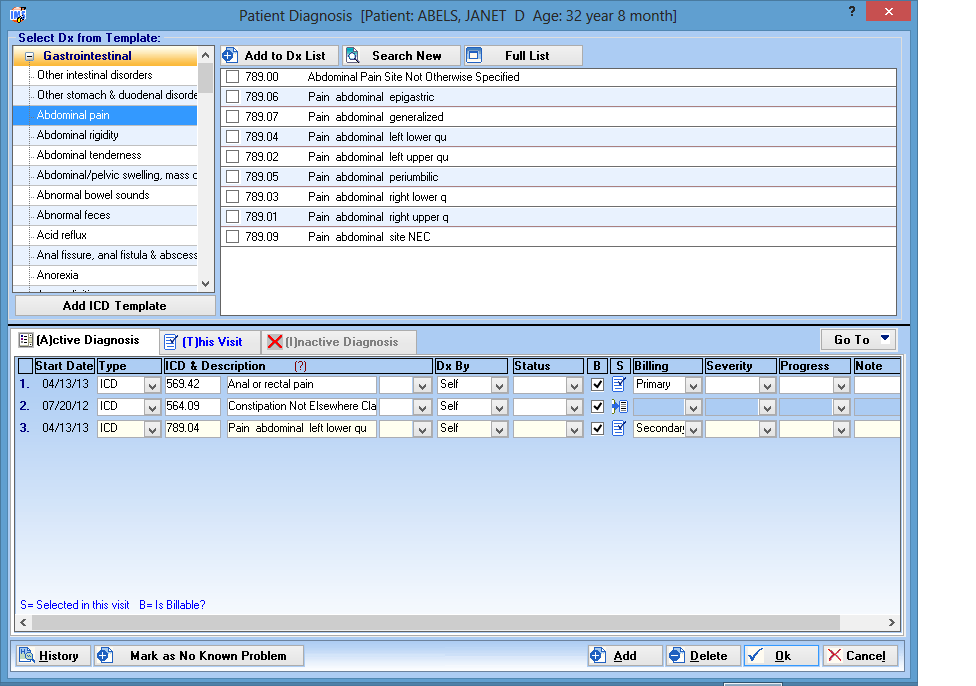Viewport: 976px width, 686px height.
Task: Click the Delete button
Action: 703,655
